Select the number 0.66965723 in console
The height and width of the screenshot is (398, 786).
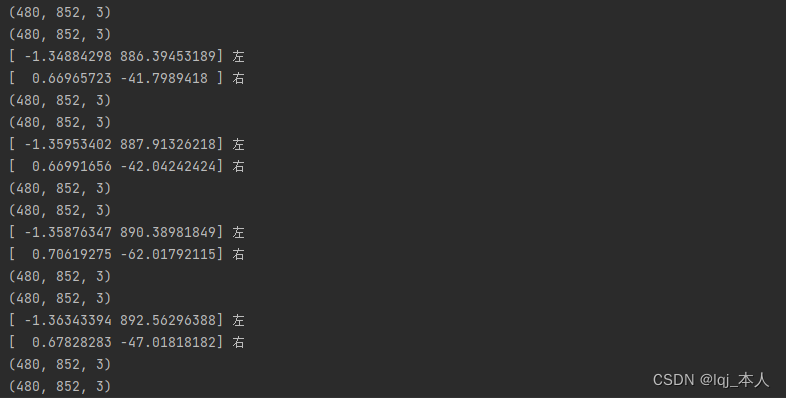tap(72, 78)
